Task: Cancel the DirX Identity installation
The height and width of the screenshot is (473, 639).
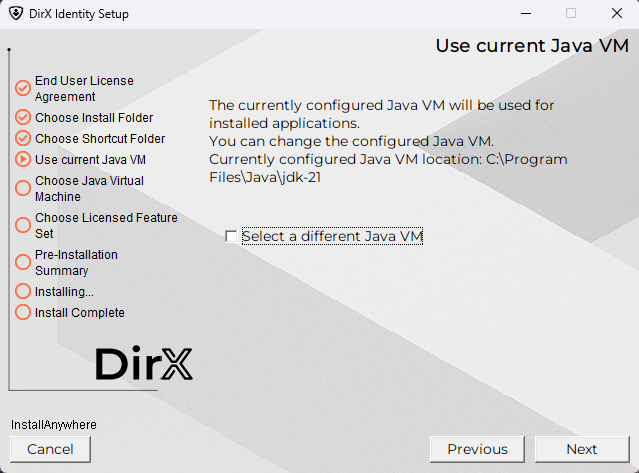Action: pyautogui.click(x=50, y=449)
